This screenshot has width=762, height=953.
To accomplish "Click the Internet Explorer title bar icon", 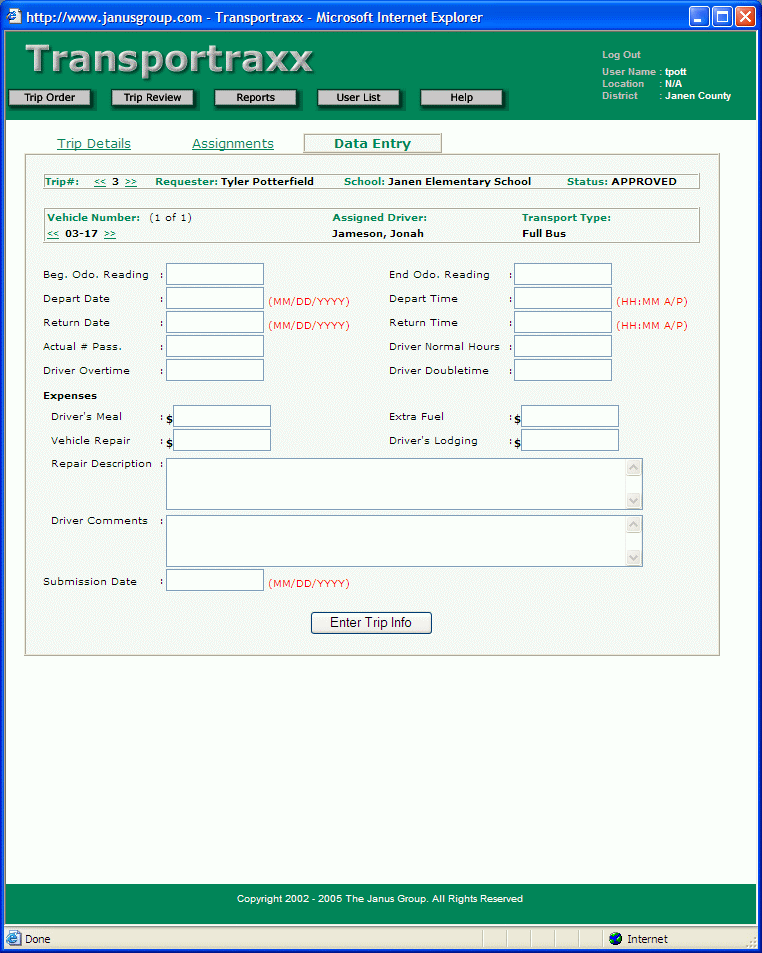I will click(13, 16).
